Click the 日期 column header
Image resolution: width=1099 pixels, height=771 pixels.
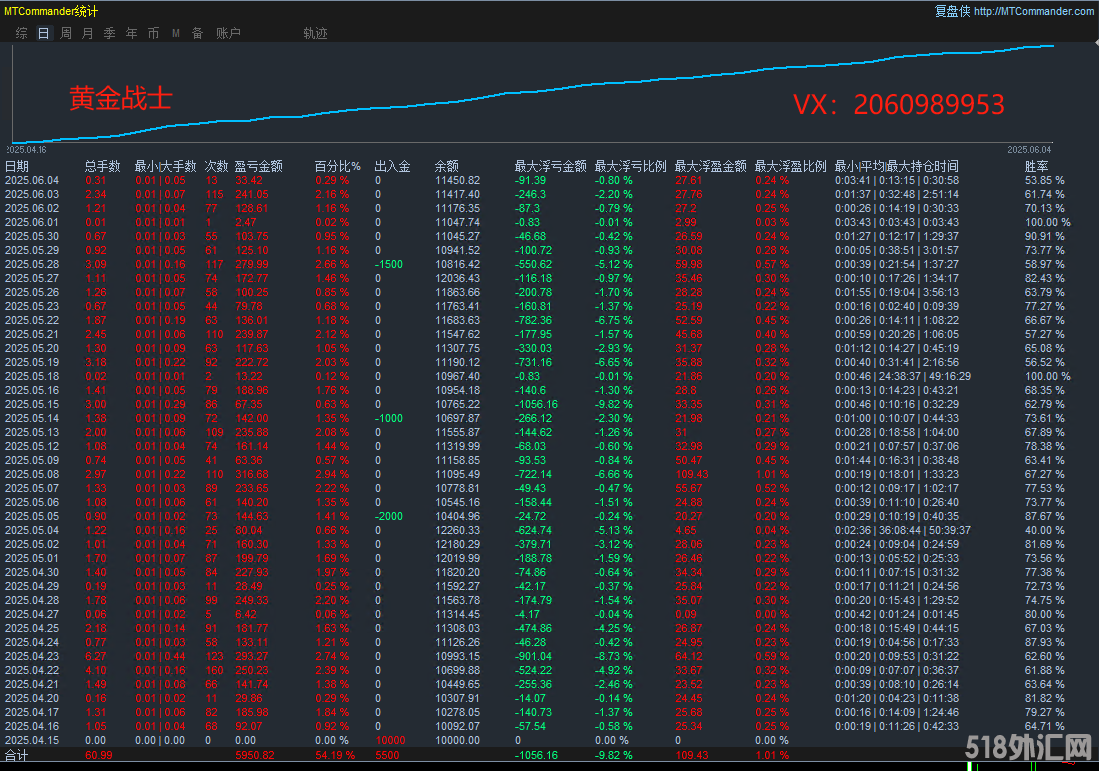point(17,166)
